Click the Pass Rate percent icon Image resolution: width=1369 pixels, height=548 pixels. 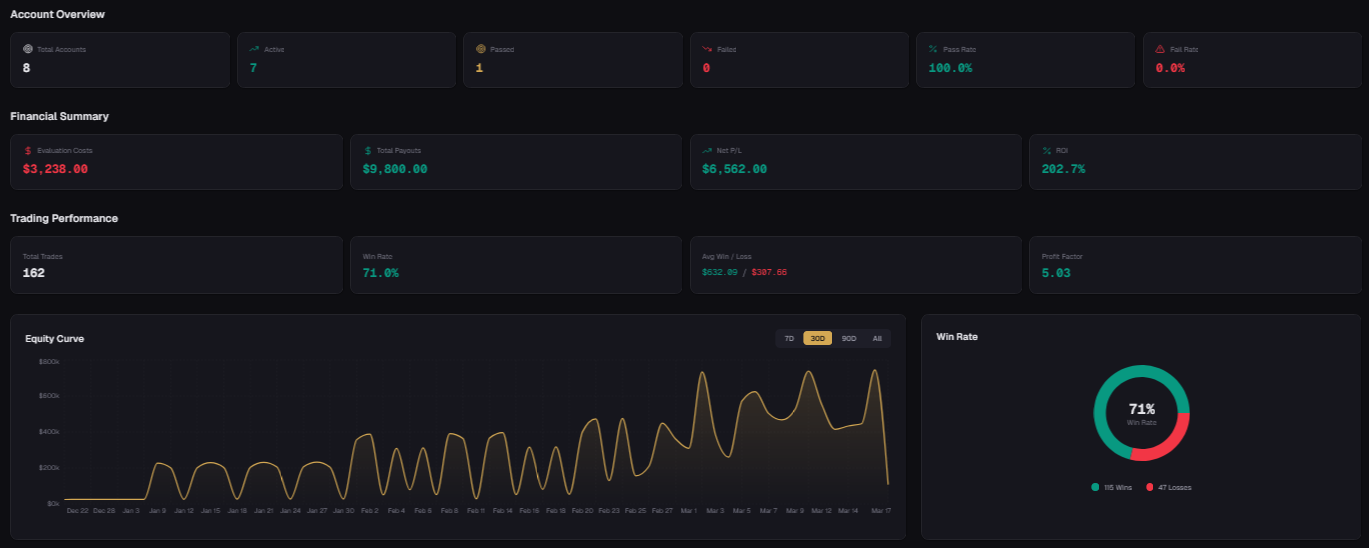(934, 49)
